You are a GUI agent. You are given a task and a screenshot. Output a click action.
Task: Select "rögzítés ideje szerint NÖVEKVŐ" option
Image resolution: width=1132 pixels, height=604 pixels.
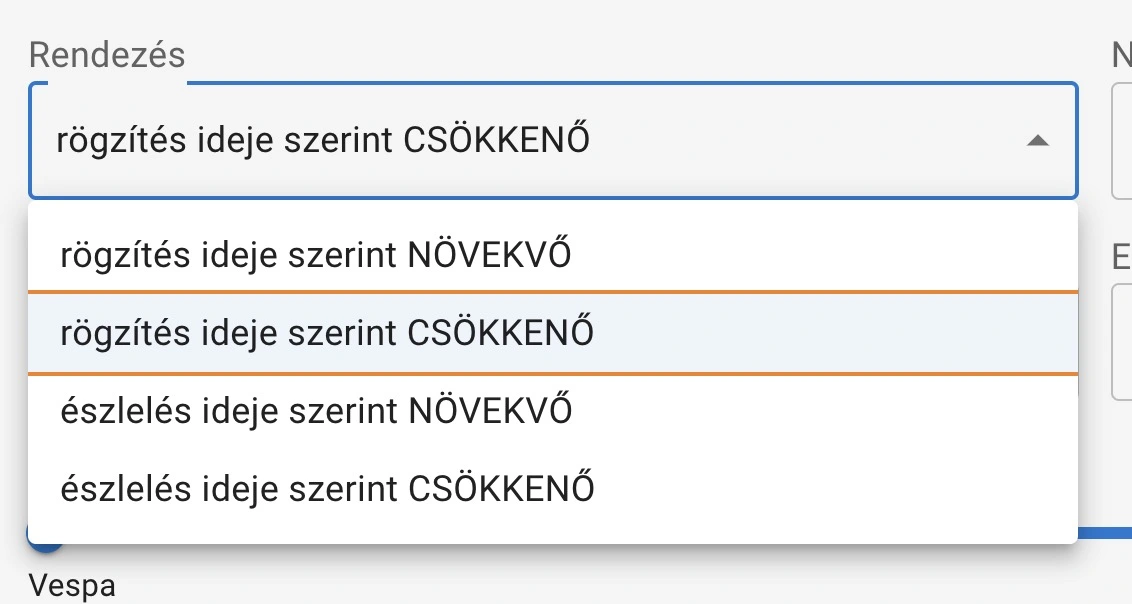coord(316,255)
